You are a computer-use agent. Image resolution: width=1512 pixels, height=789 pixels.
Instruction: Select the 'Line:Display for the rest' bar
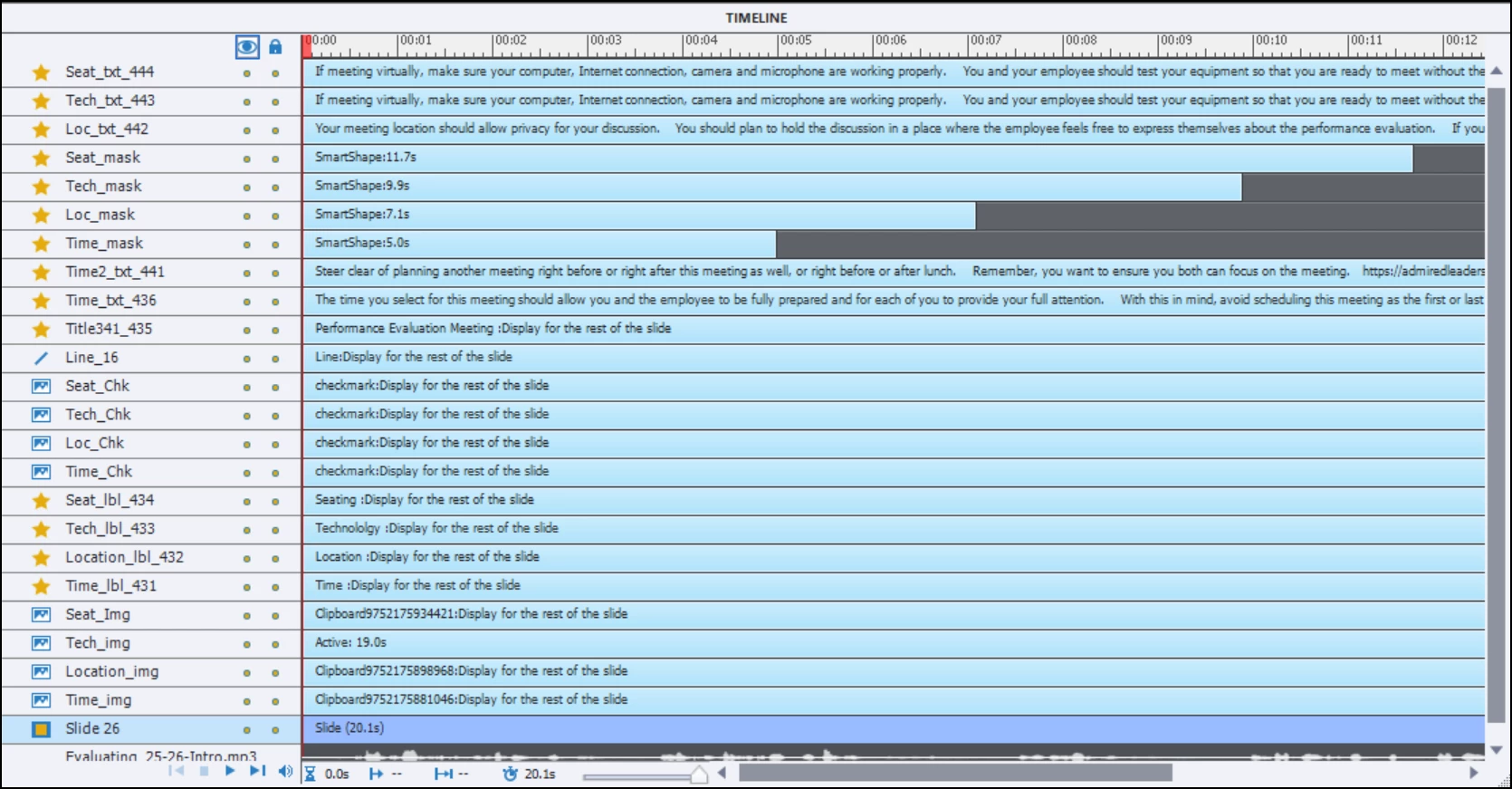point(895,357)
